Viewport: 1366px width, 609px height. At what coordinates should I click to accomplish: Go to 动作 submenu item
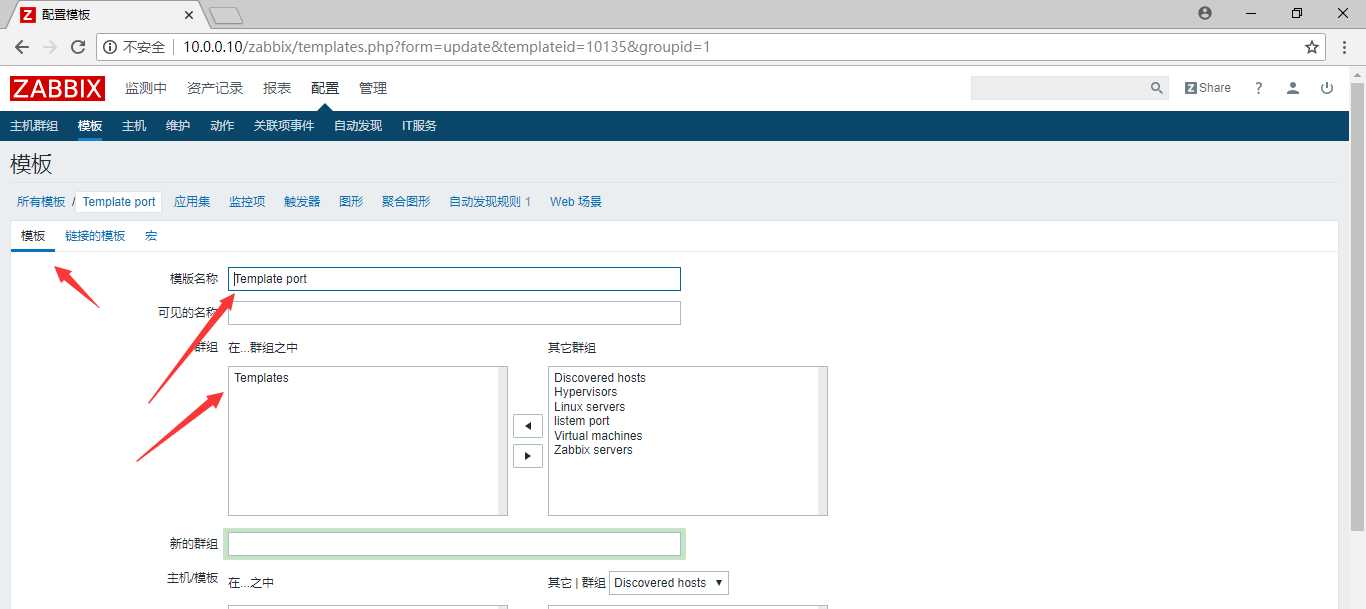pyautogui.click(x=222, y=126)
